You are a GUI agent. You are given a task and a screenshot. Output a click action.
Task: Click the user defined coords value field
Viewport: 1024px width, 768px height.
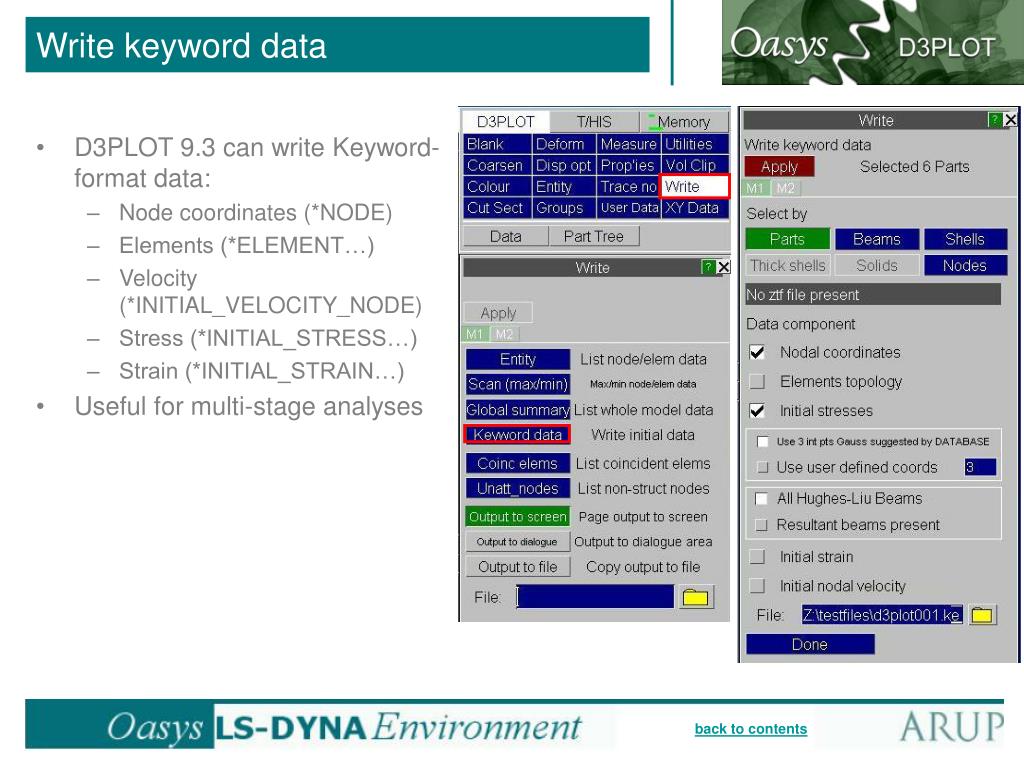pos(980,468)
